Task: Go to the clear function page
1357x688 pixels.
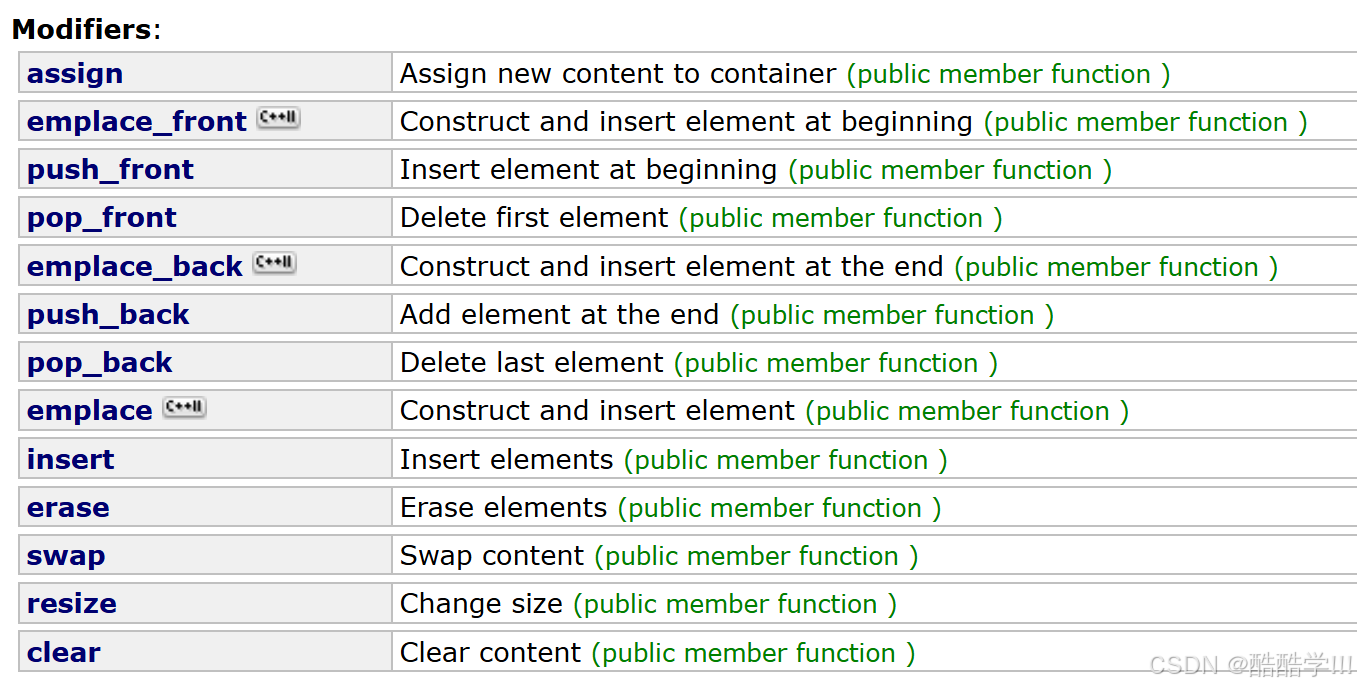Action: (63, 653)
